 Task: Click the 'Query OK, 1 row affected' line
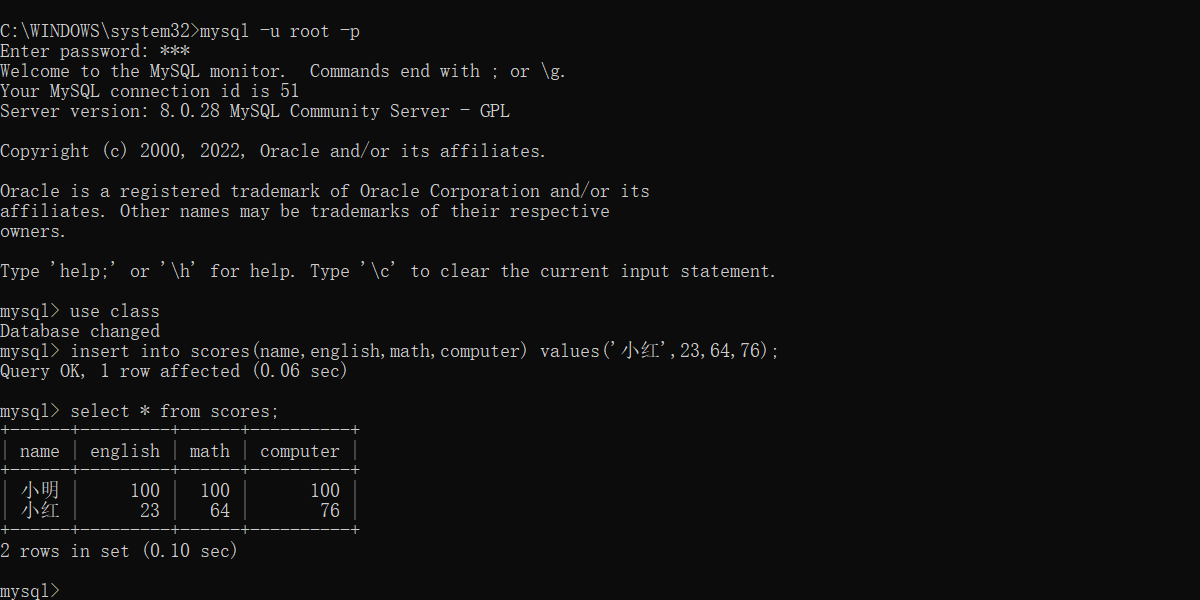[x=174, y=371]
